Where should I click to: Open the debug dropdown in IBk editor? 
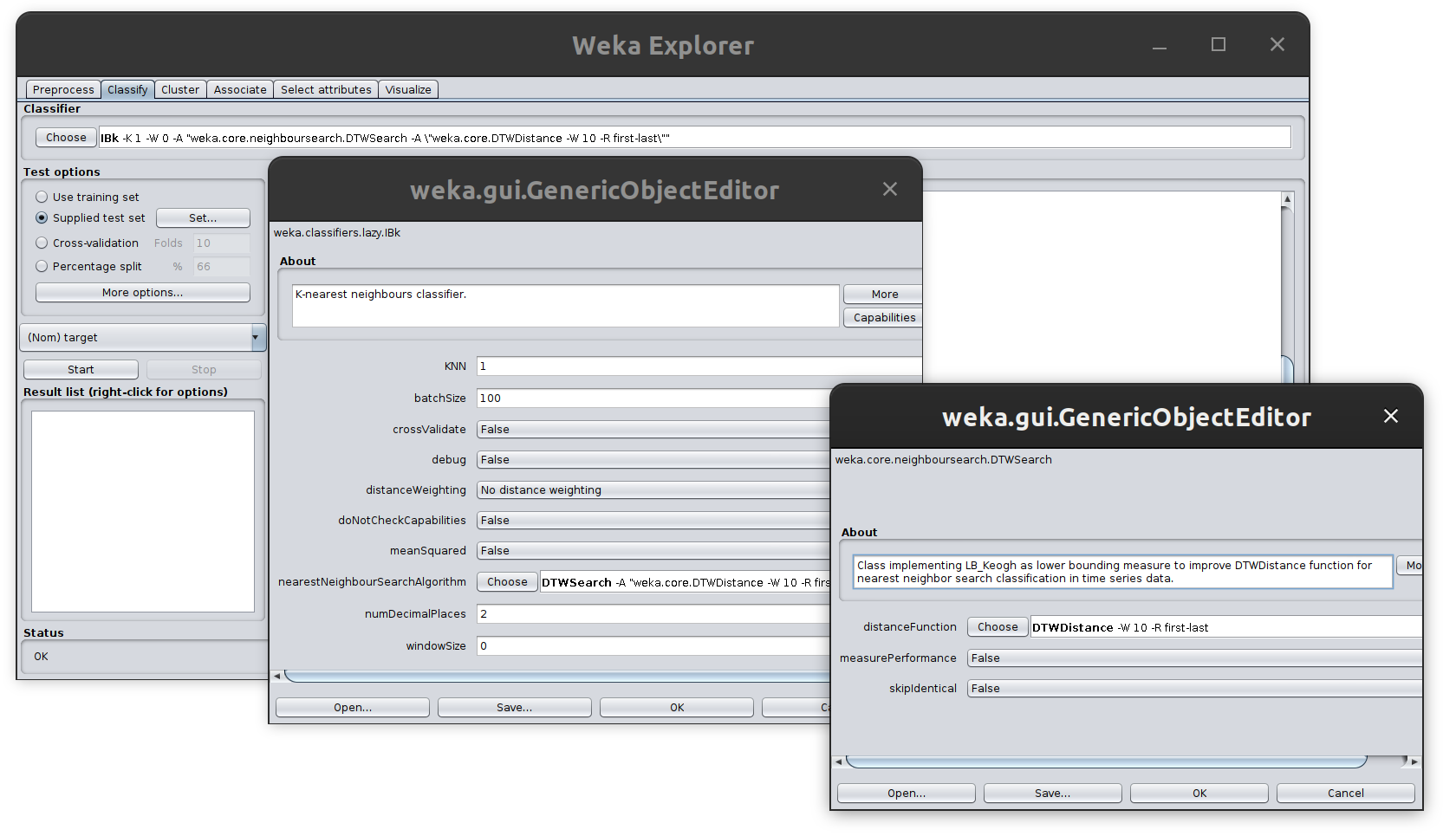[653, 459]
